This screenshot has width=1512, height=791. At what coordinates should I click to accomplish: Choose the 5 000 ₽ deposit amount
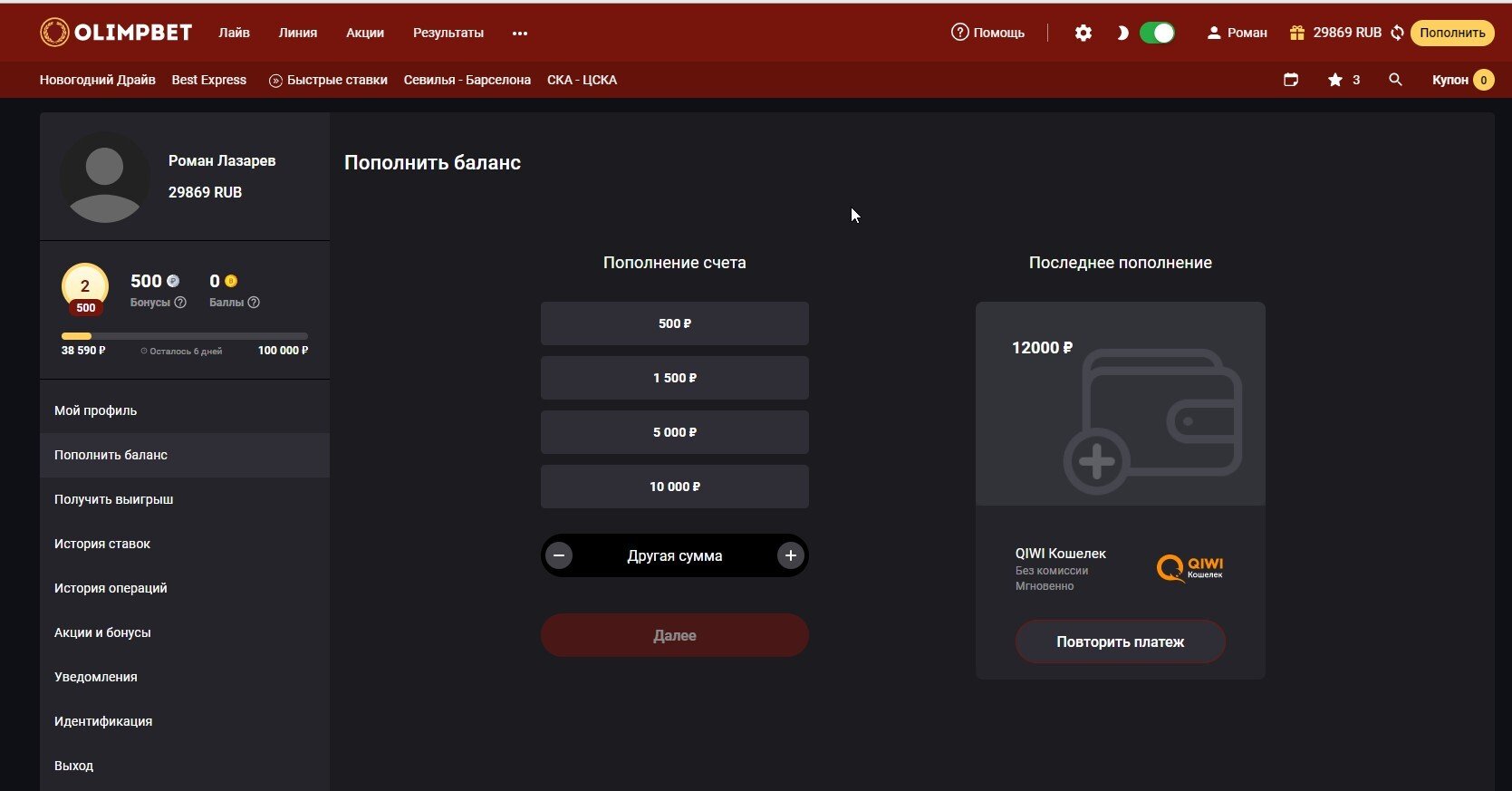674,432
